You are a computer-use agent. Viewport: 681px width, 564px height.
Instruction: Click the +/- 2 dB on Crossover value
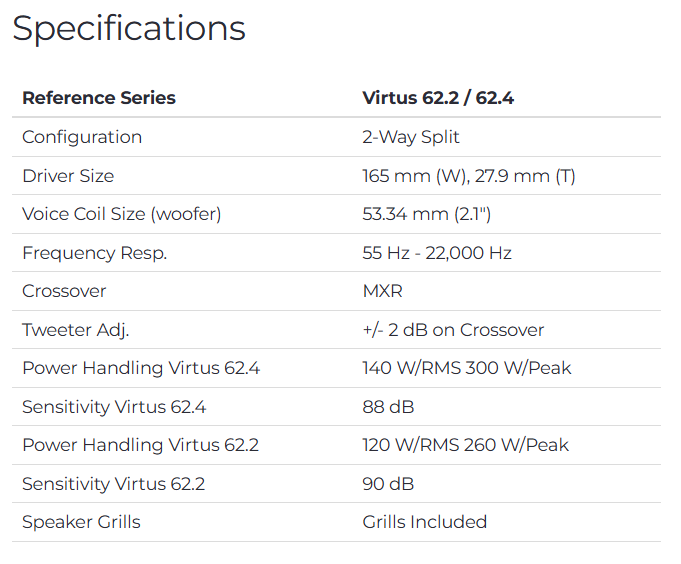click(x=453, y=330)
